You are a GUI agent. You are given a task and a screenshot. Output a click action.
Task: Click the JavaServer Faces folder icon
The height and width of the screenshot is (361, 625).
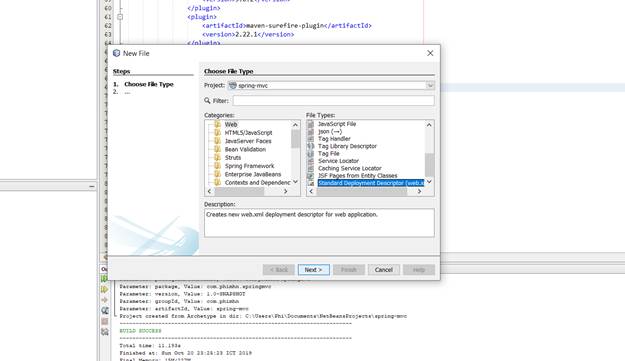[217, 141]
